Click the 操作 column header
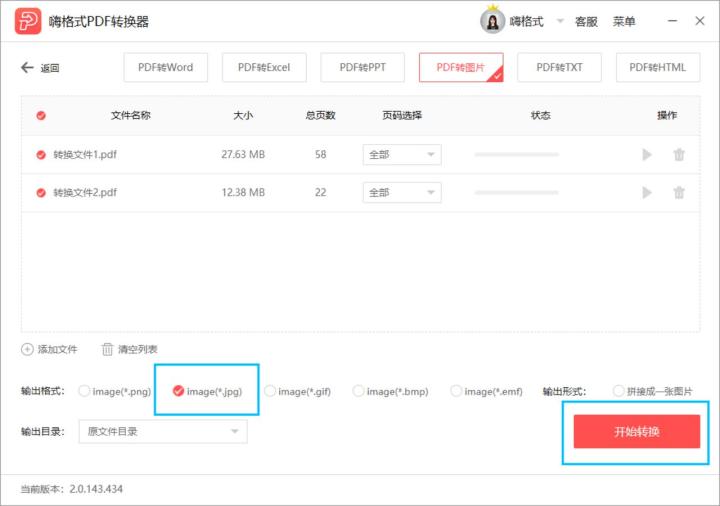 (x=667, y=115)
